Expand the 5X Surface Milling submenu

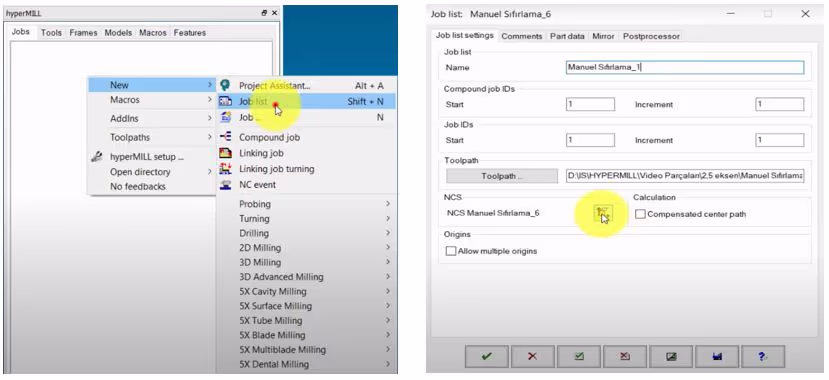coord(307,305)
